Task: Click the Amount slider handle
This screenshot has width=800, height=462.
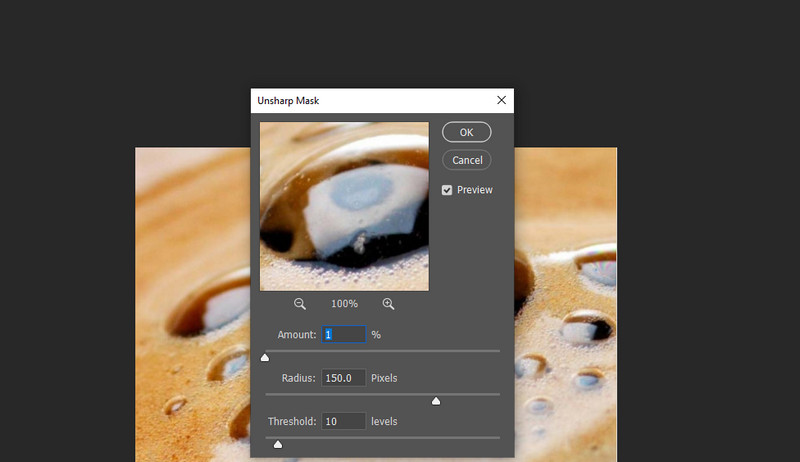Action: tap(265, 357)
